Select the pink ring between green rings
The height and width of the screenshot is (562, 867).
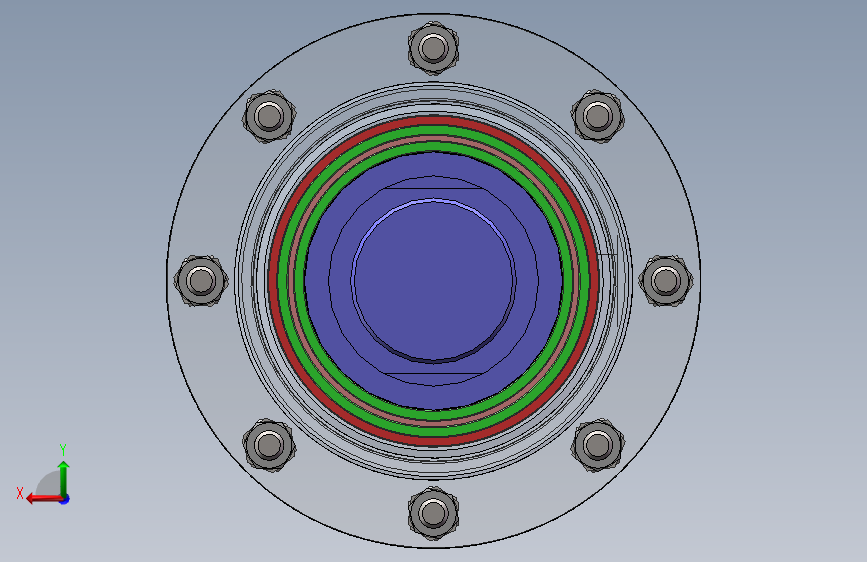point(434,138)
